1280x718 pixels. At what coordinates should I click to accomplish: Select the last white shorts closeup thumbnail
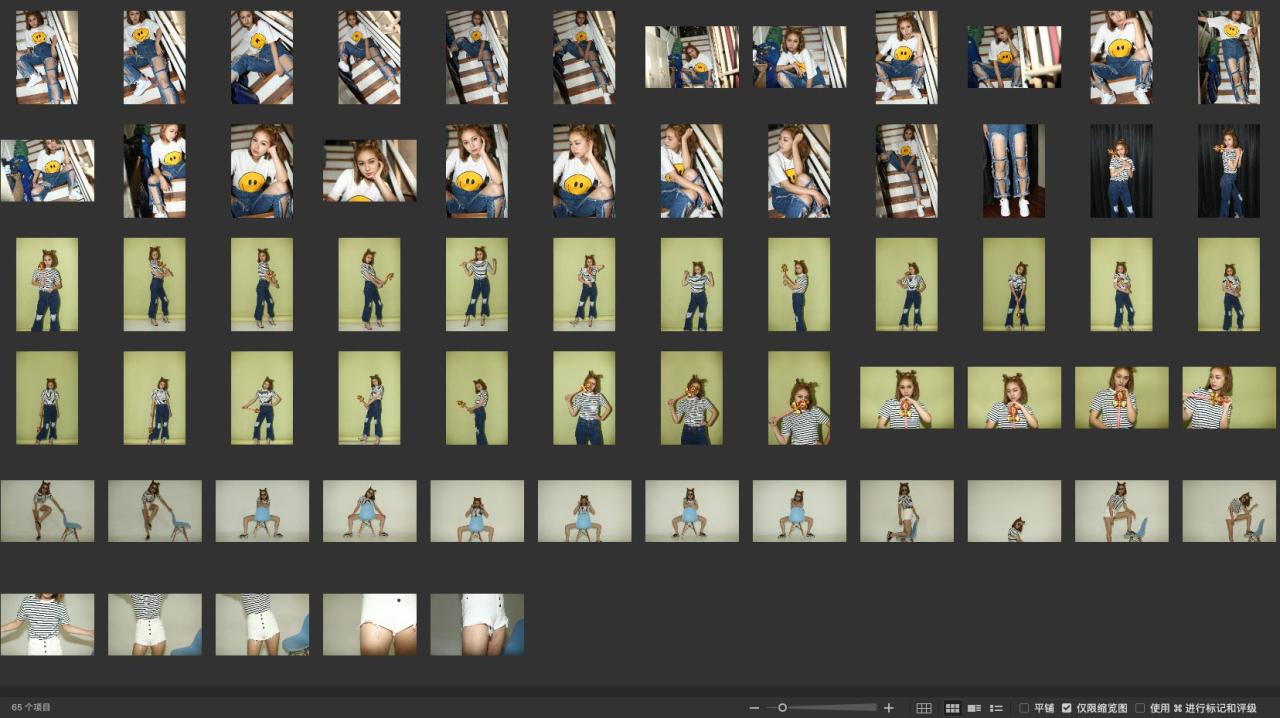click(x=477, y=624)
